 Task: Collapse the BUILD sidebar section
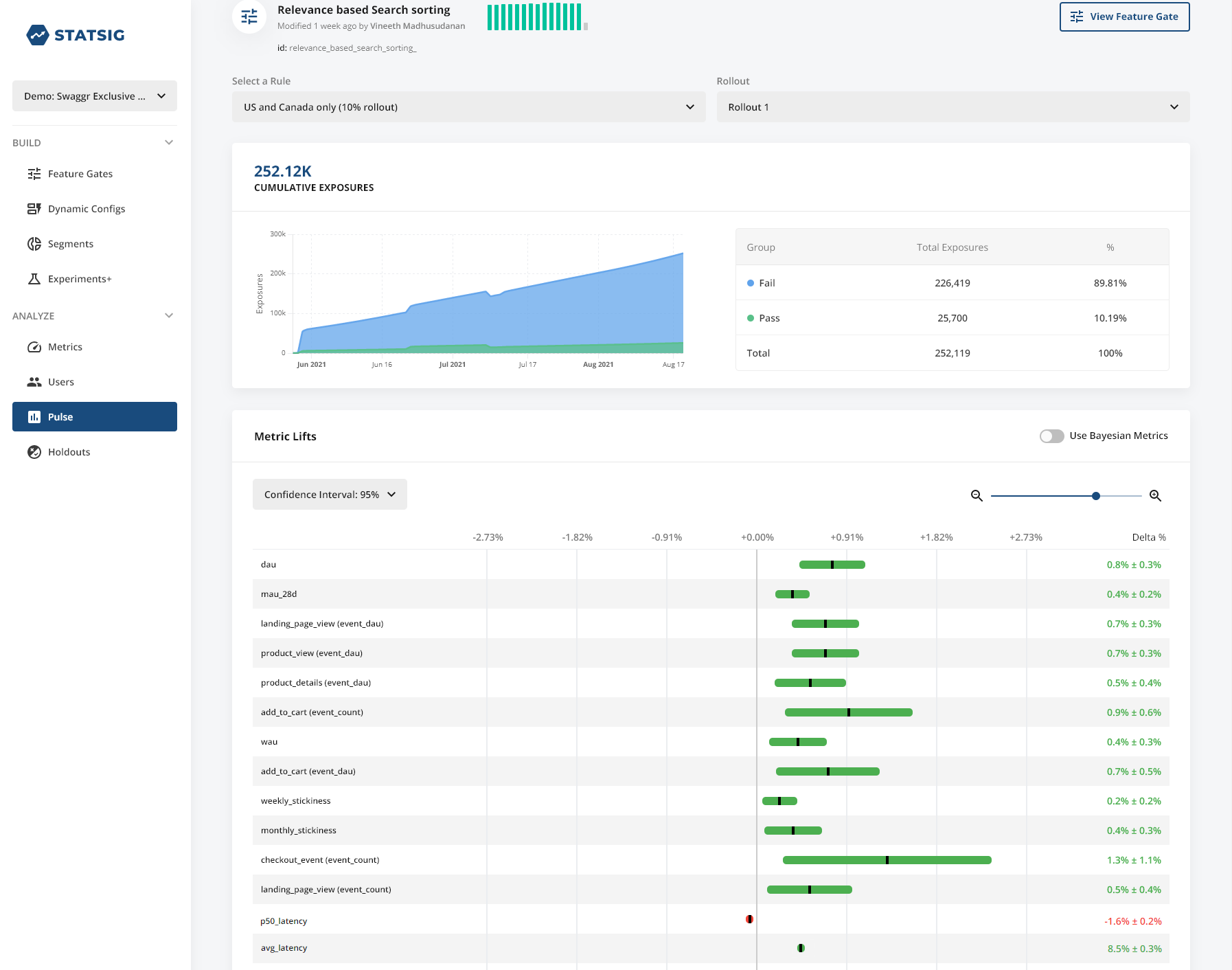click(x=169, y=143)
